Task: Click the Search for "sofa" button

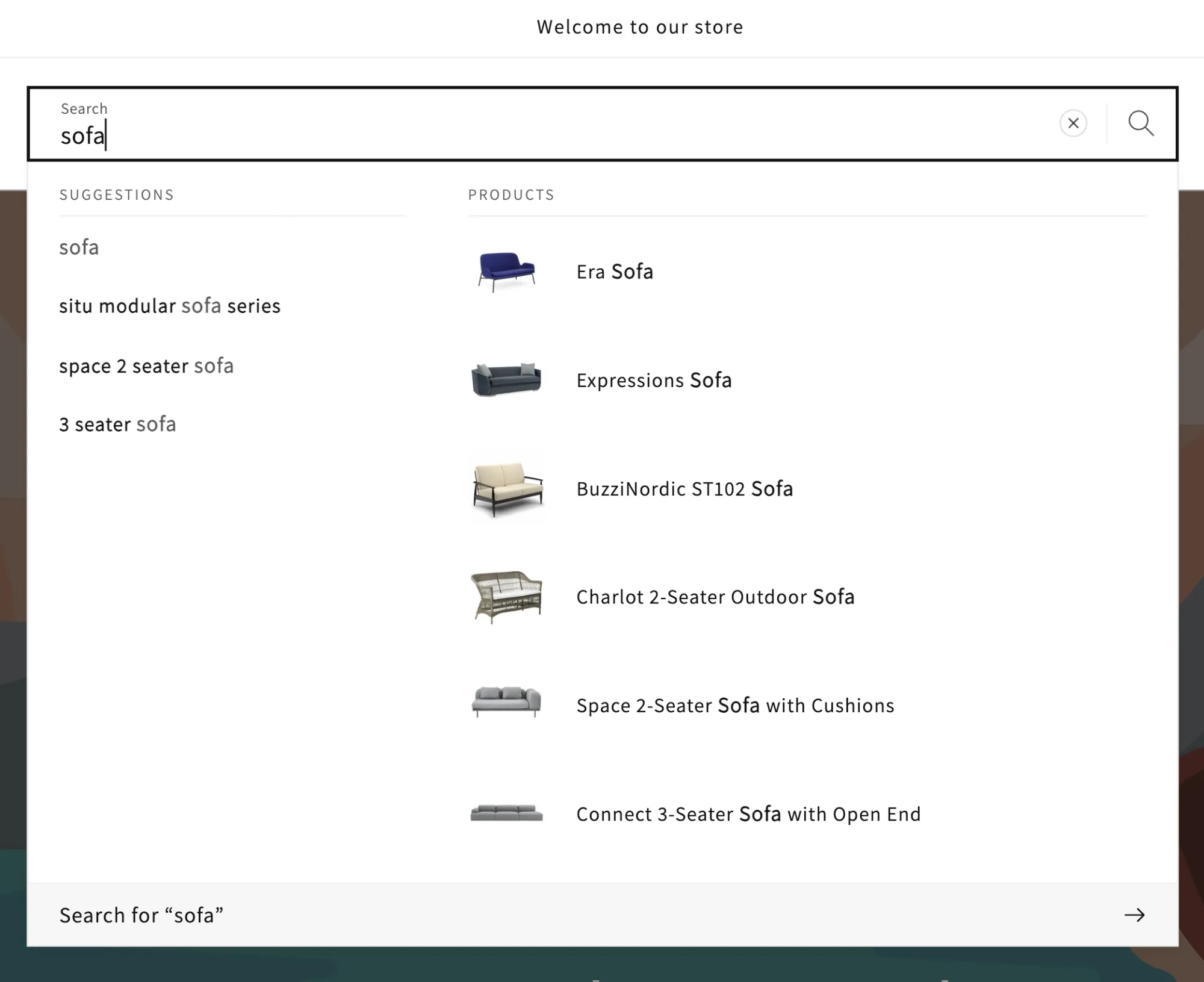Action: [x=141, y=915]
